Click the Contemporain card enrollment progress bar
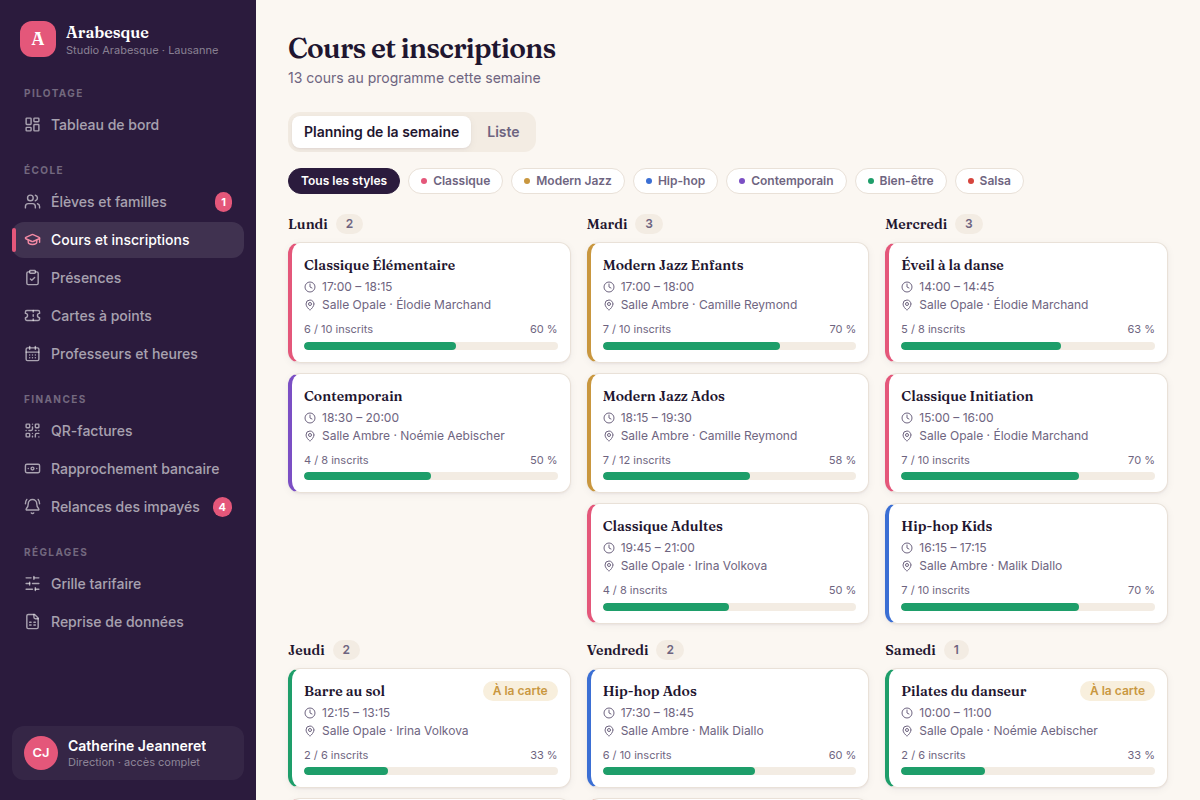This screenshot has width=1200, height=800. [431, 476]
